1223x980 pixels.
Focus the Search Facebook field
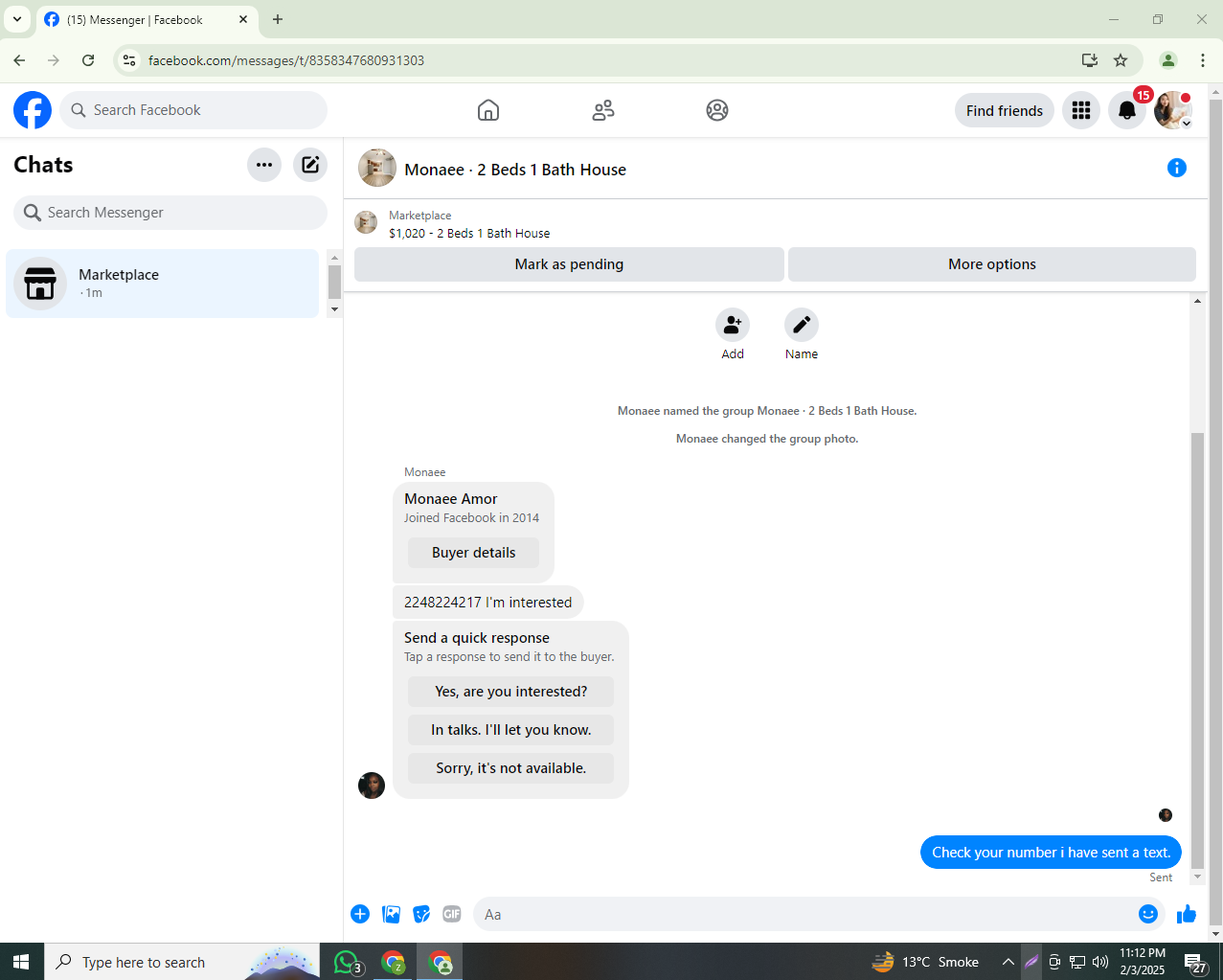click(193, 110)
